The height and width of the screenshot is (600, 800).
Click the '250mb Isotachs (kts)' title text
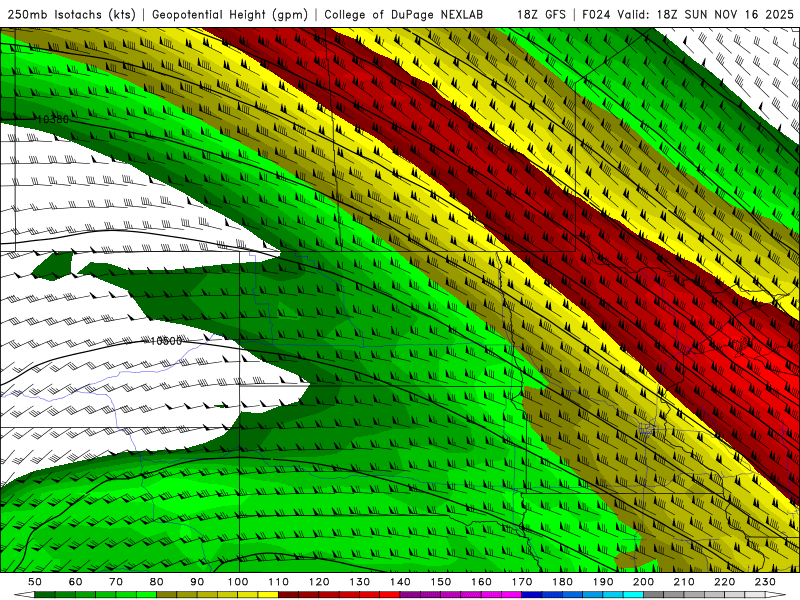pyautogui.click(x=71, y=14)
